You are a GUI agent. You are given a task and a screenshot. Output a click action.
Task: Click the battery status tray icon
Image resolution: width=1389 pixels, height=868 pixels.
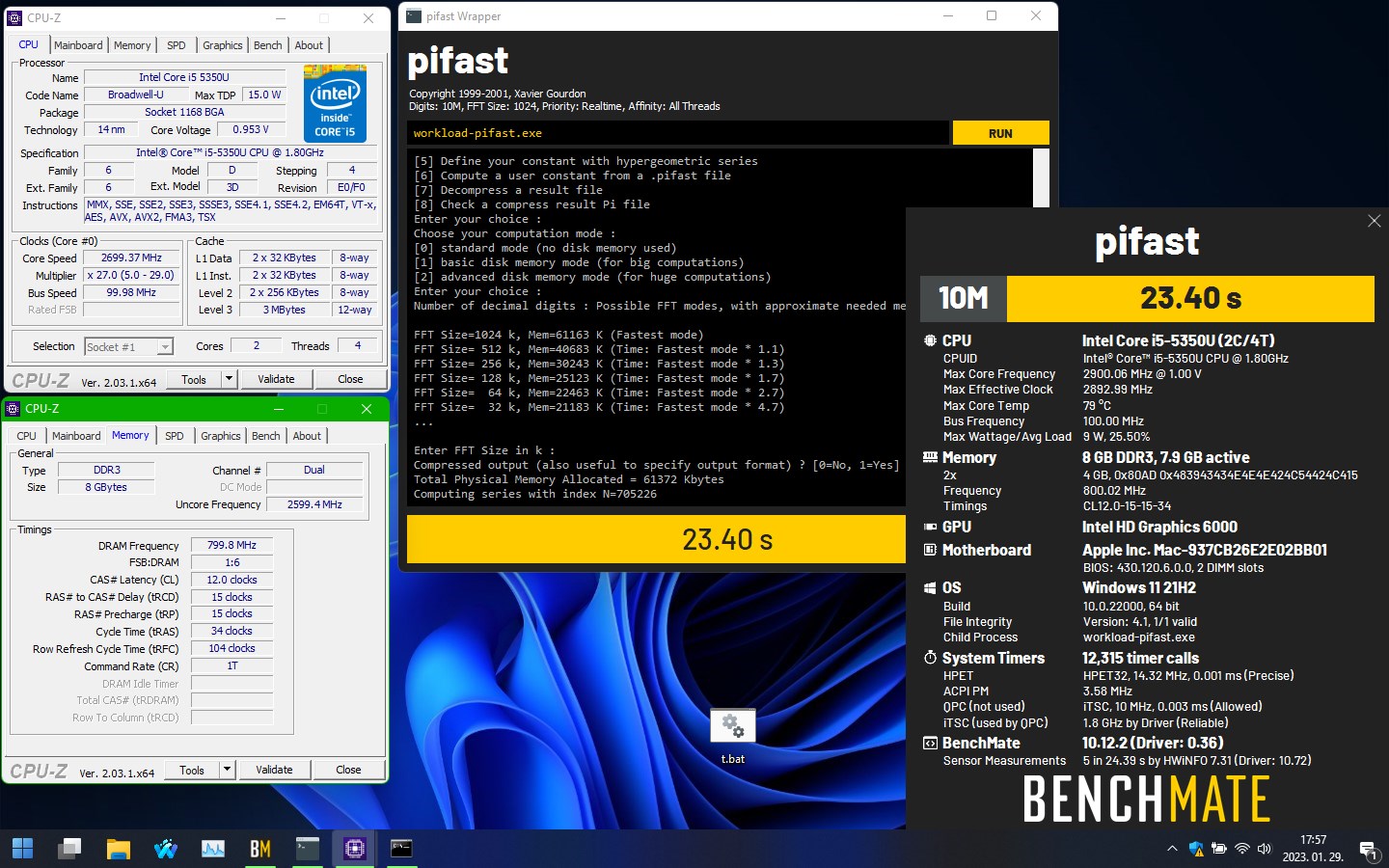tap(1219, 849)
